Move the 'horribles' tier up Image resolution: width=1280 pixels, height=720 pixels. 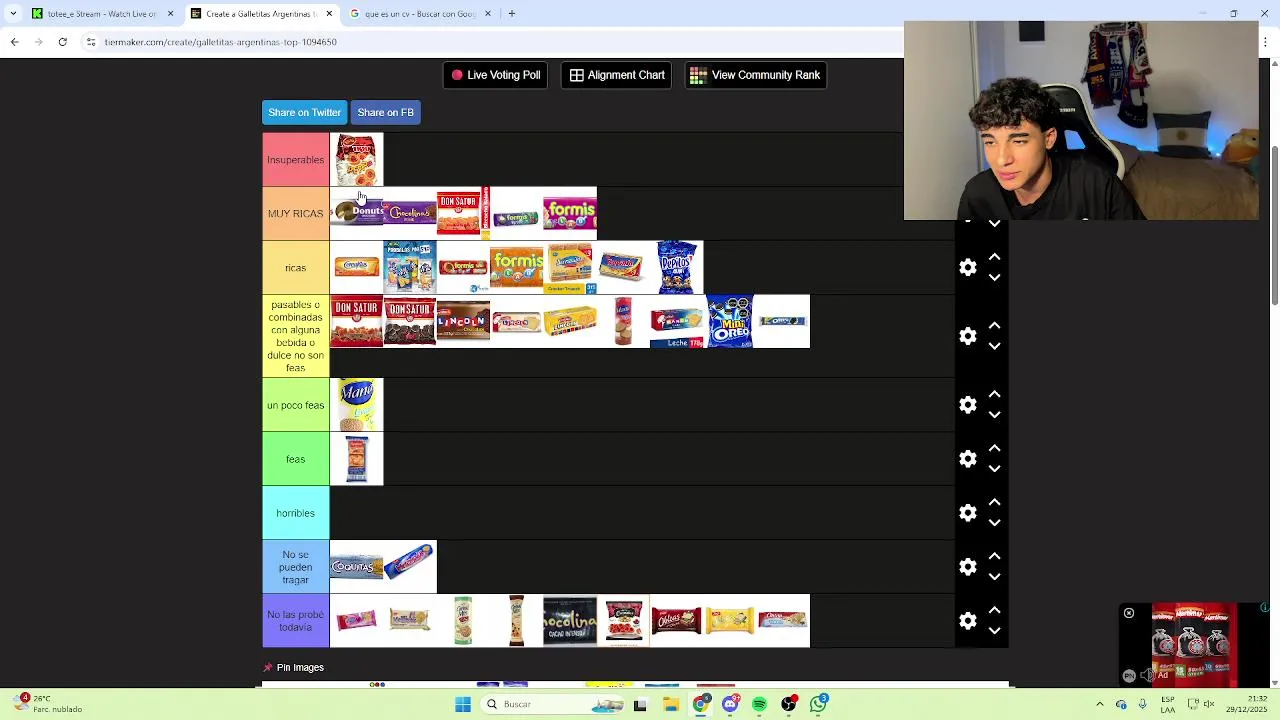tap(994, 503)
